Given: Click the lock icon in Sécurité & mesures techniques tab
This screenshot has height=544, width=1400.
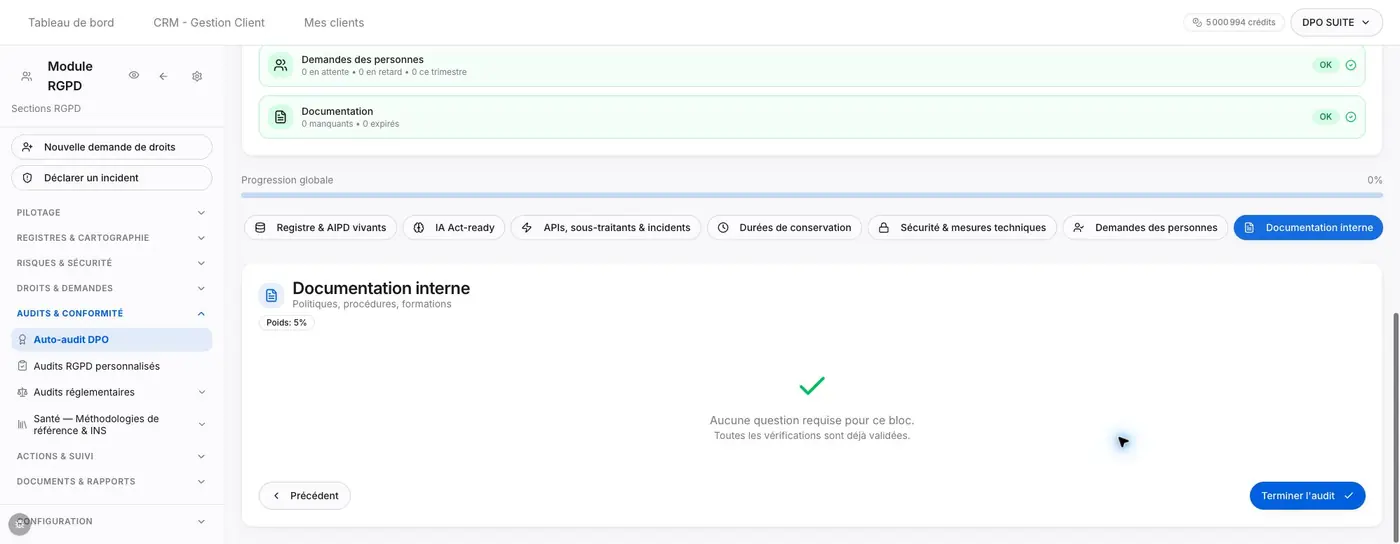Looking at the screenshot, I should [884, 228].
